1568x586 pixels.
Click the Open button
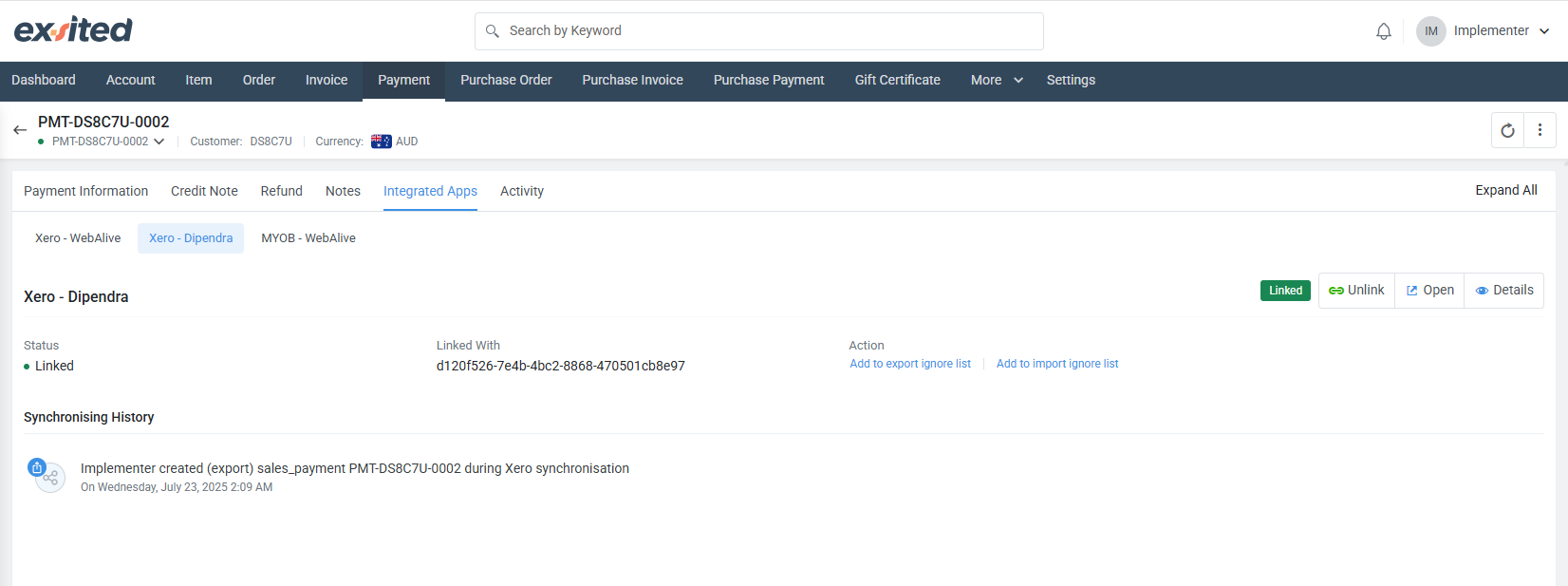click(1429, 291)
